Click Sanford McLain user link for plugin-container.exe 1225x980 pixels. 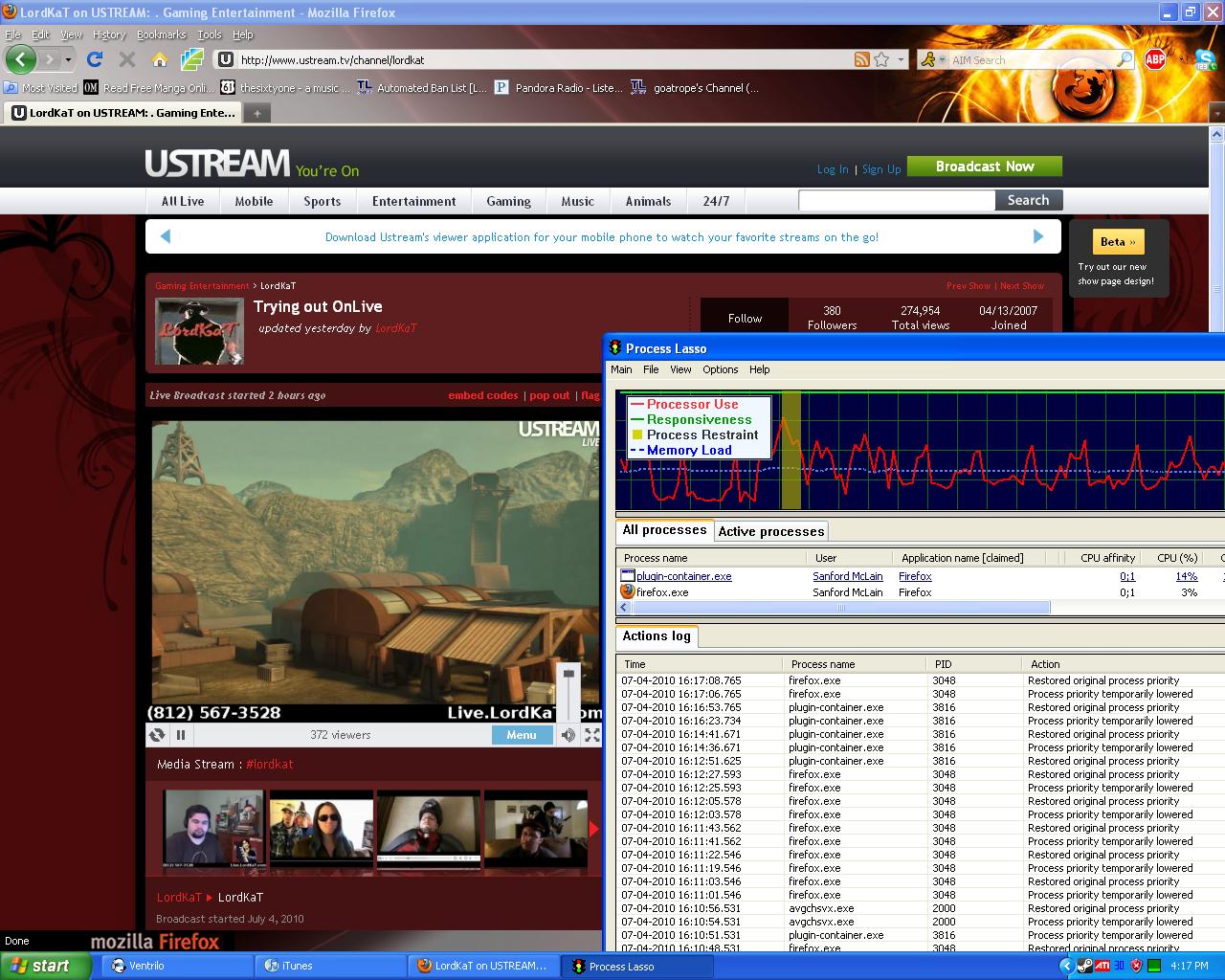(848, 576)
